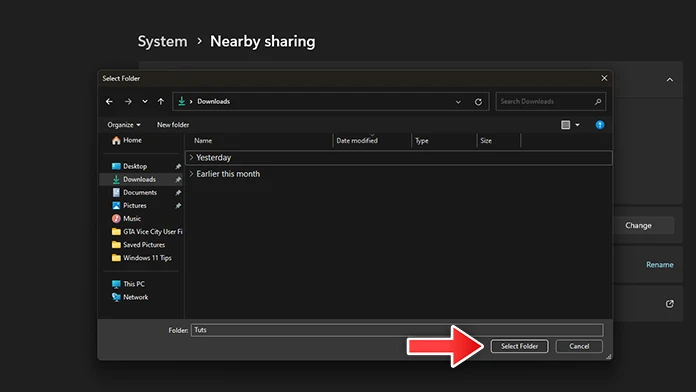
Task: Click the music note icon beside Music
Action: pos(116,218)
